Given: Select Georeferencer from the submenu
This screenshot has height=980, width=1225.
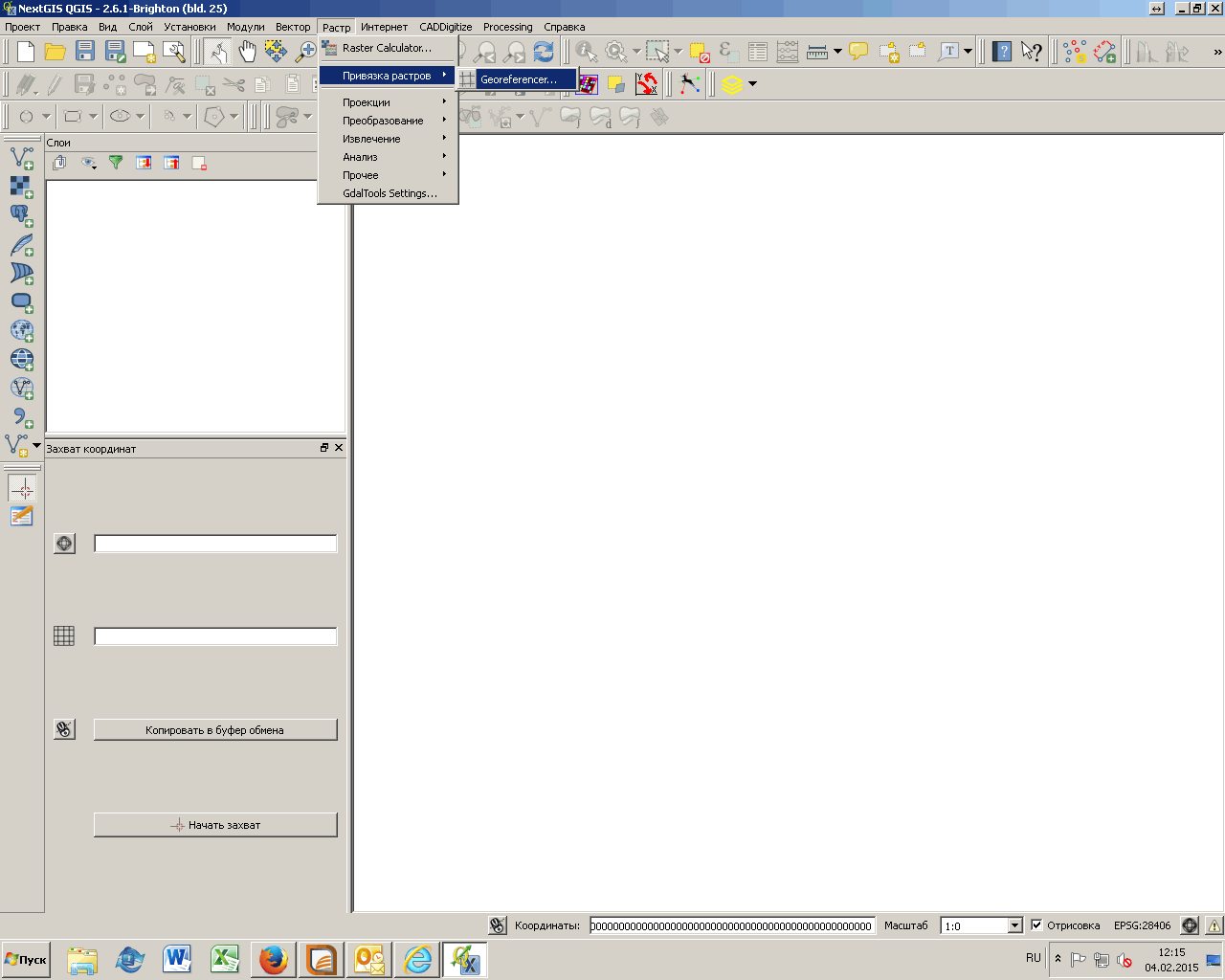Looking at the screenshot, I should coord(518,79).
